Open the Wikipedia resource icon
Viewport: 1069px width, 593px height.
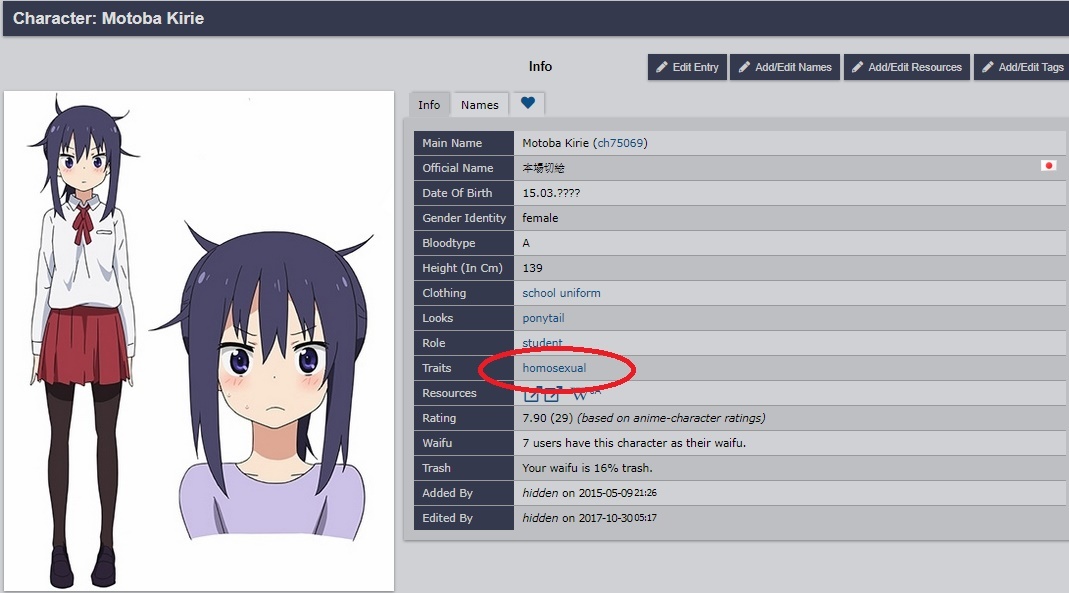tap(582, 394)
